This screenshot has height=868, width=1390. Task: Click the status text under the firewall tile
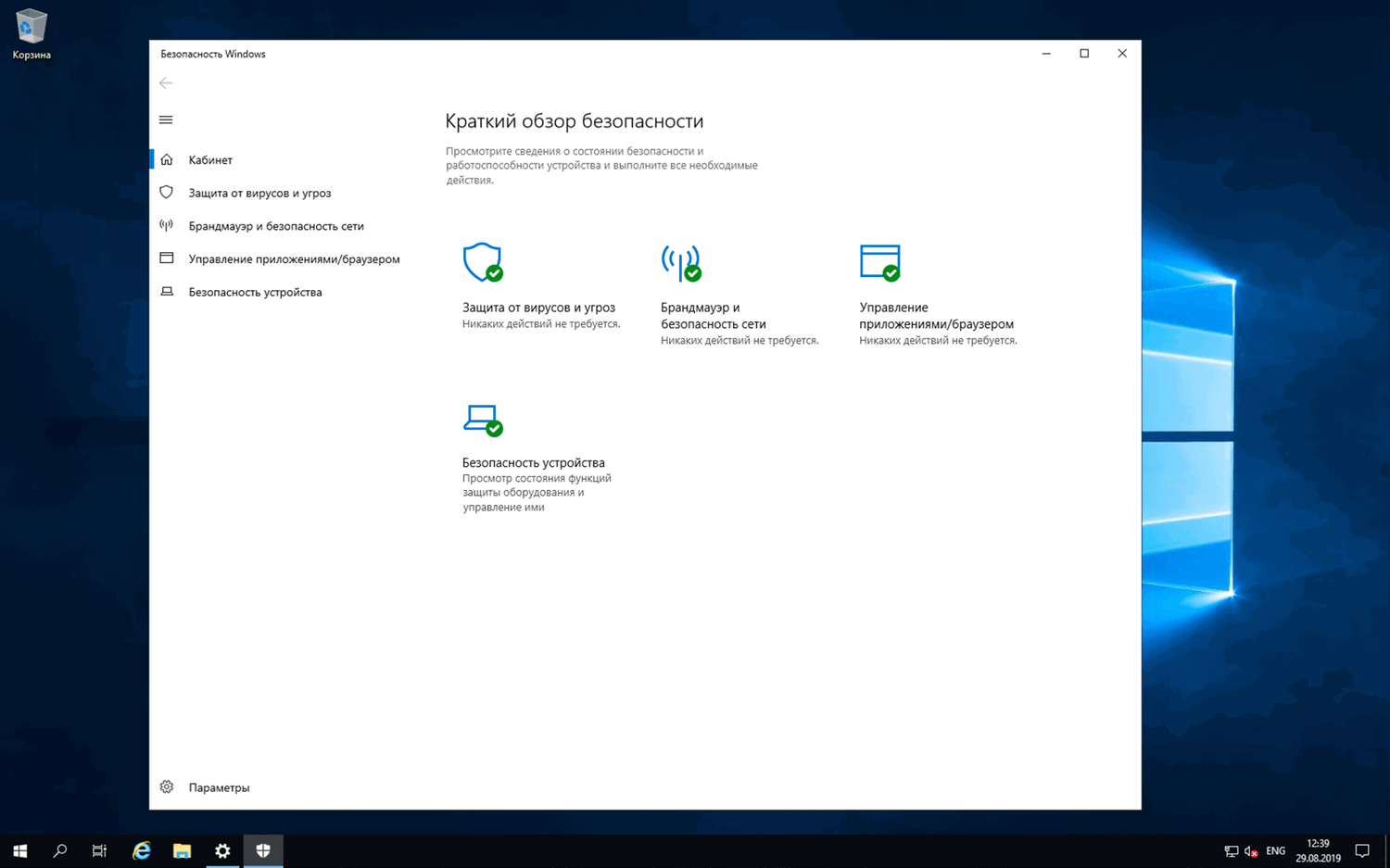pos(739,341)
